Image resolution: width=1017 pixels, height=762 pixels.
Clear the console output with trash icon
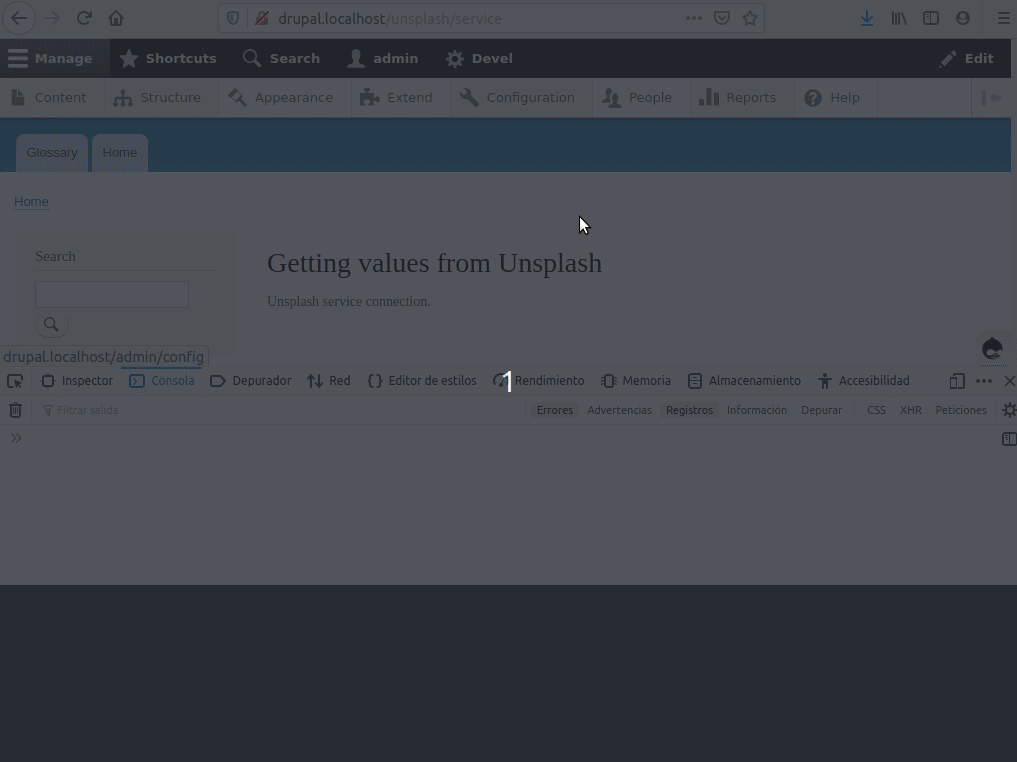[15, 409]
